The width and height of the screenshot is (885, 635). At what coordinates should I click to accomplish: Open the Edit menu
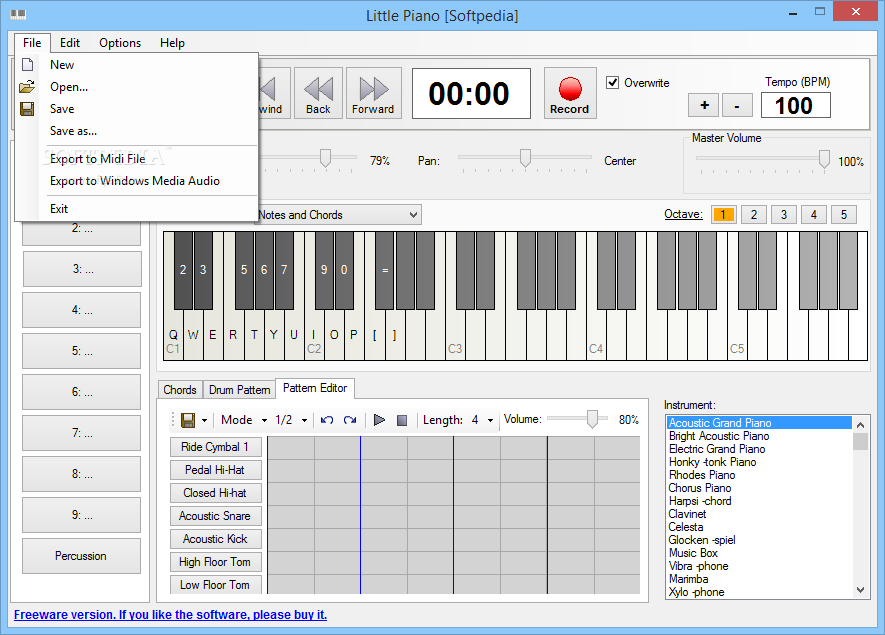70,43
